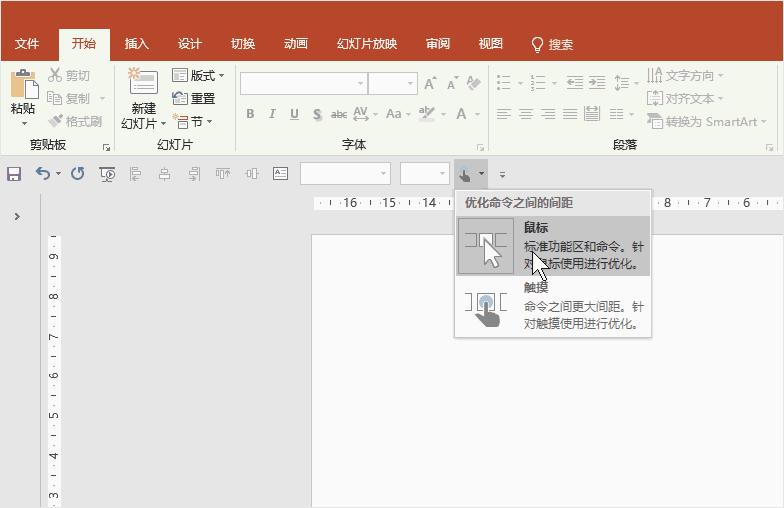Screen dimensions: 784x508
Task: Click the 复制 copy button
Action: coord(69,98)
